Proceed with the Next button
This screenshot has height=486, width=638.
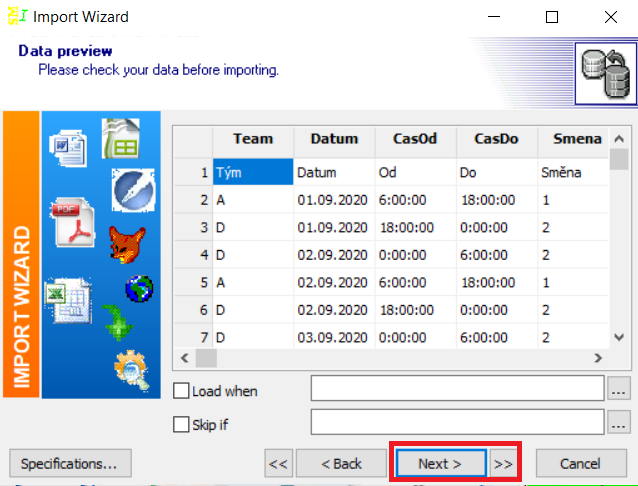(x=441, y=463)
